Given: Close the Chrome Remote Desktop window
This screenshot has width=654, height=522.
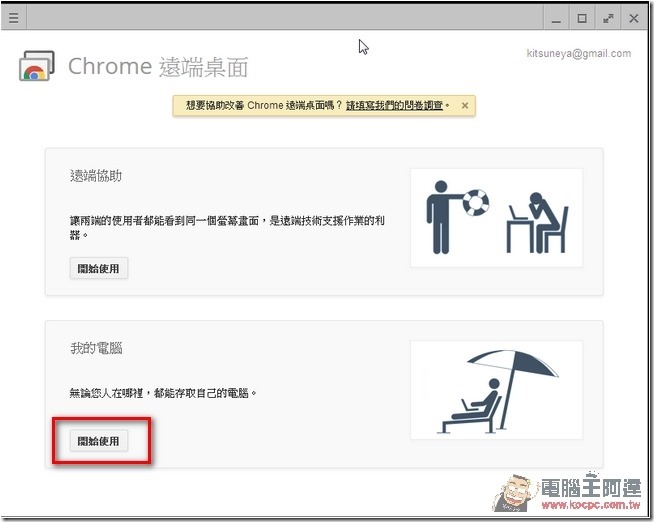Looking at the screenshot, I should 635,18.
